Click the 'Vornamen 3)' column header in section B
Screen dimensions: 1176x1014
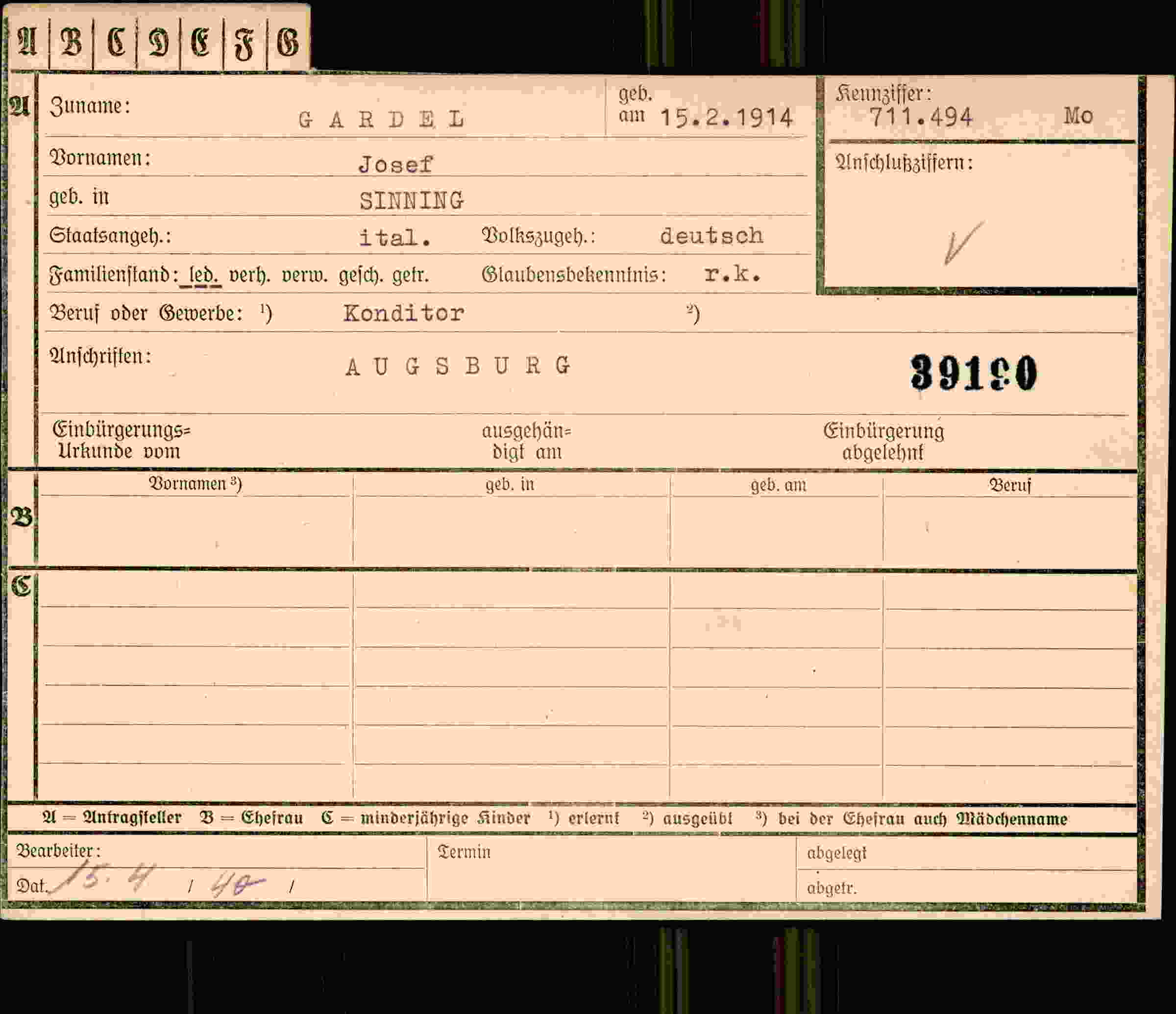click(x=195, y=484)
